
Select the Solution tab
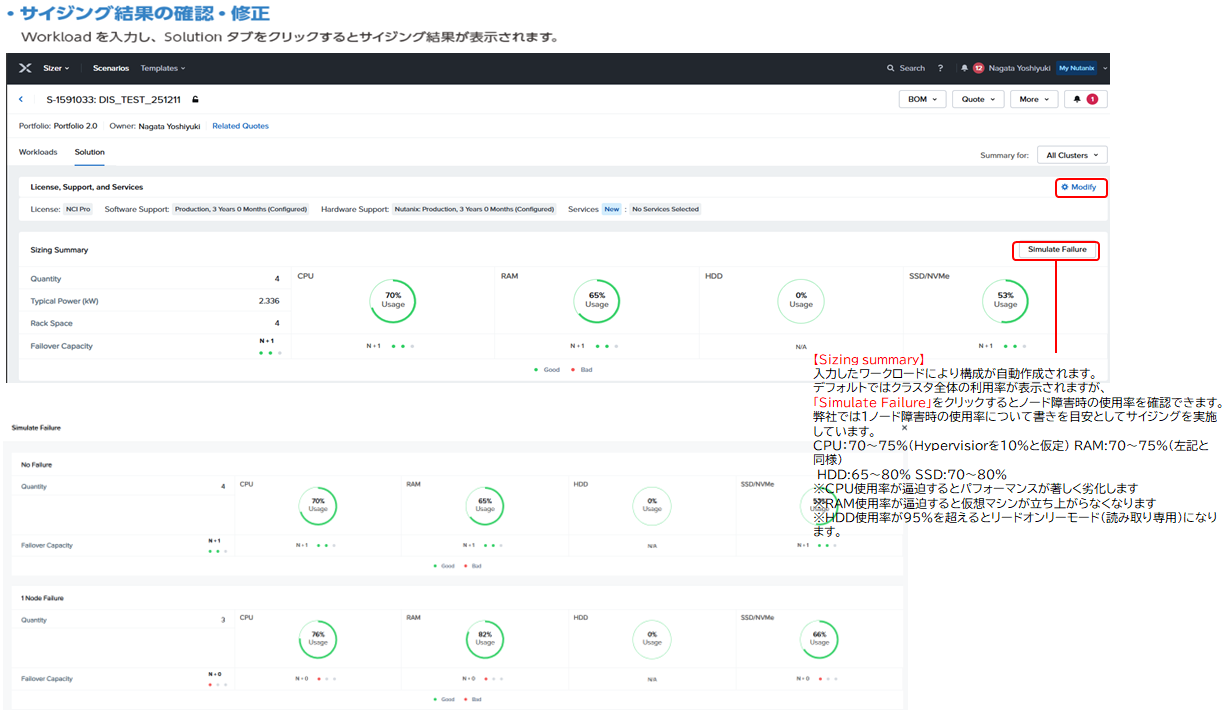coord(89,152)
